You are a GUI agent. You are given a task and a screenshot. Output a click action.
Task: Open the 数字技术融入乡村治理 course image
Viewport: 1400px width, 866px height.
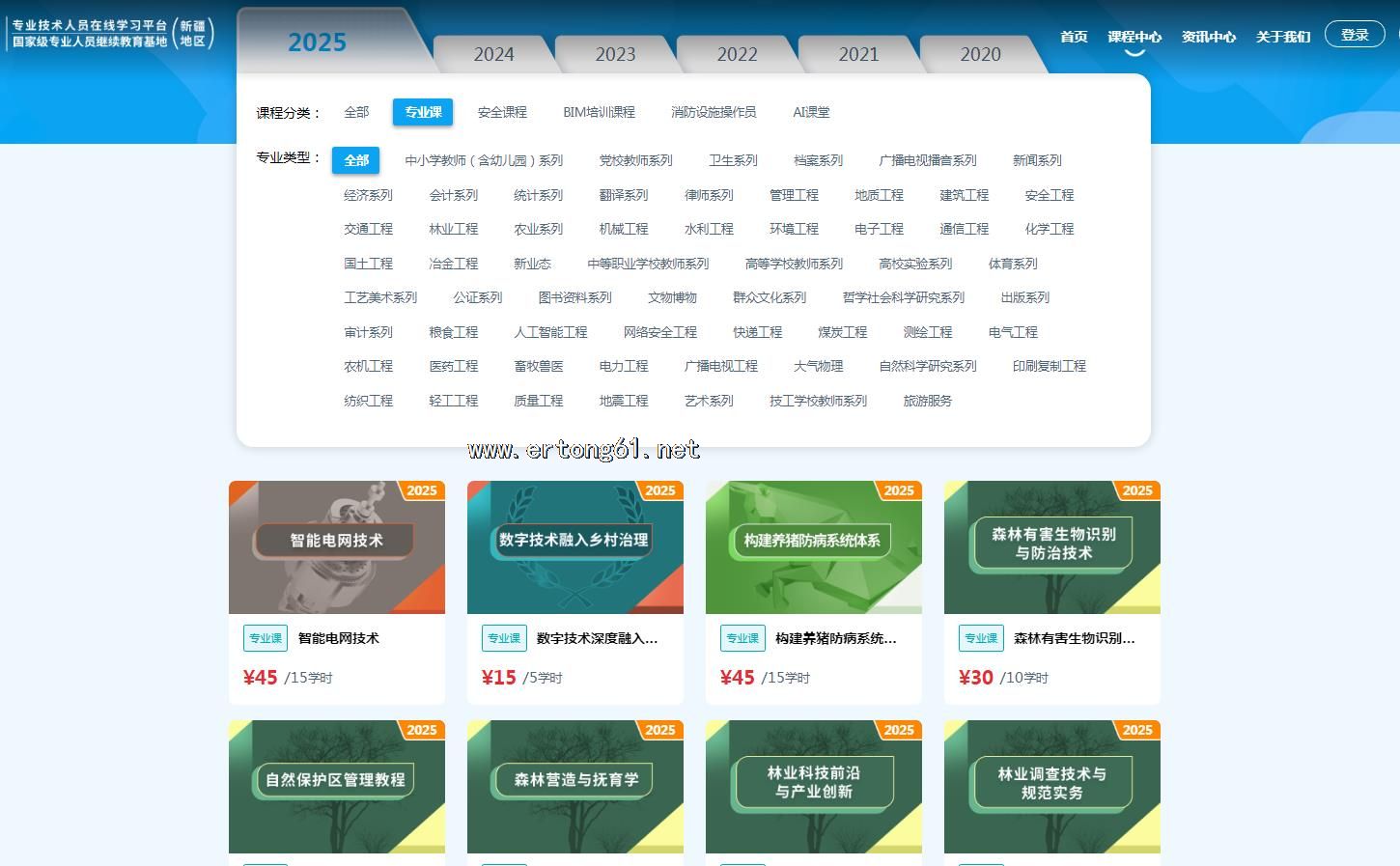(x=574, y=547)
